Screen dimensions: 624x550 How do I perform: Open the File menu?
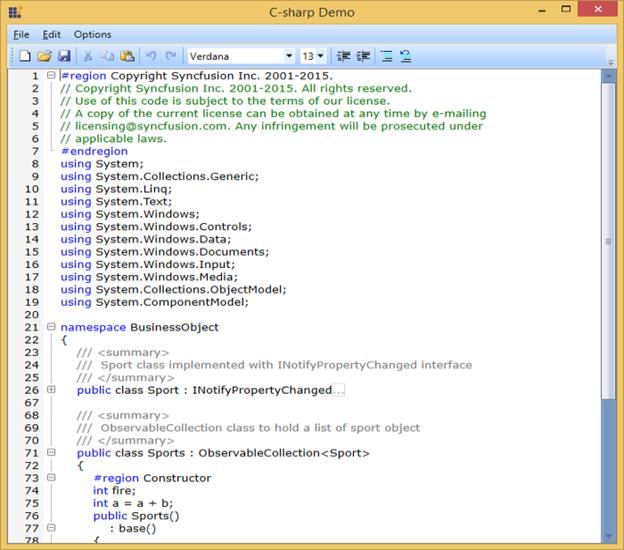(x=21, y=35)
